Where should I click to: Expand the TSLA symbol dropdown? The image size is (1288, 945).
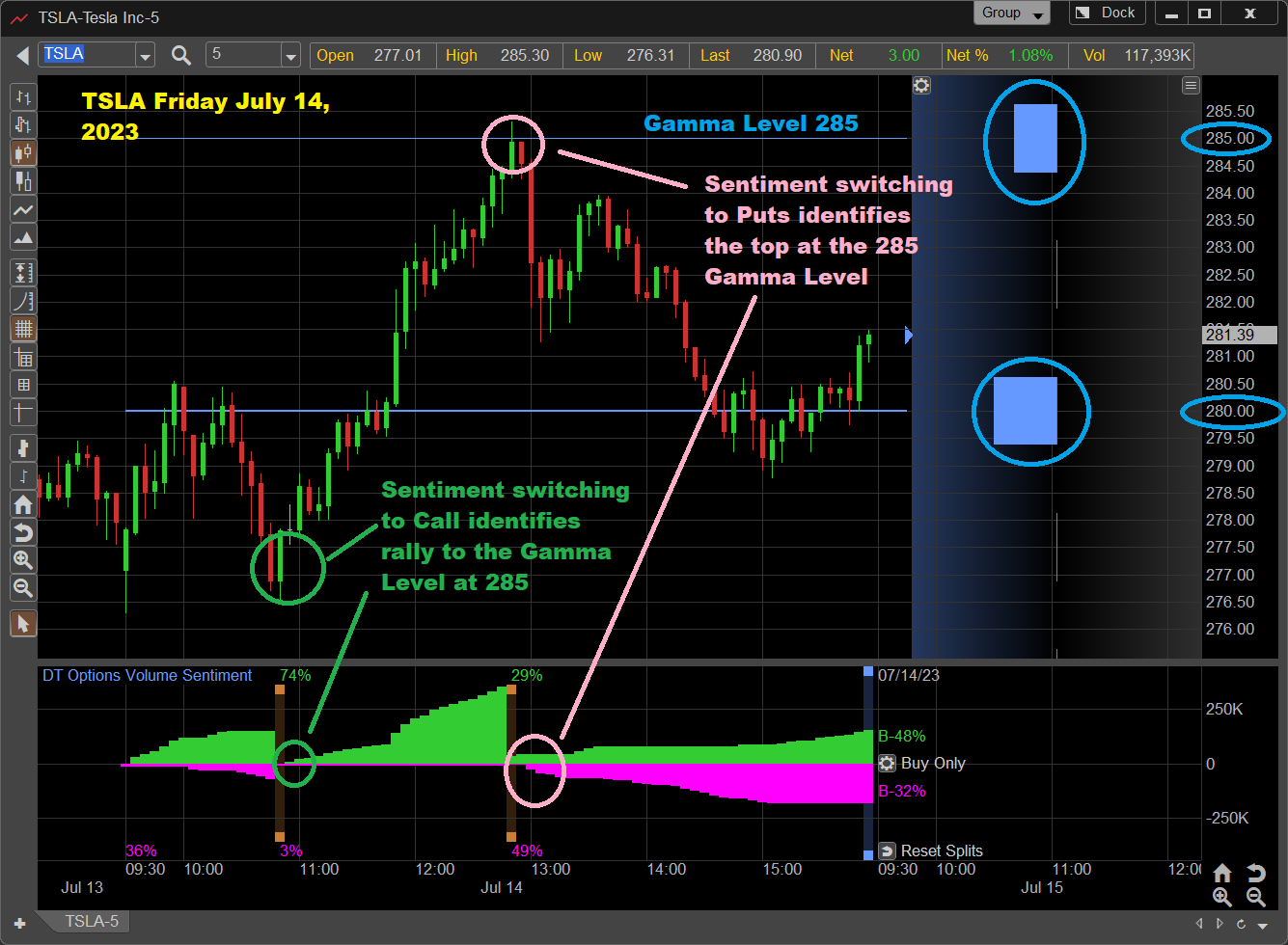[x=145, y=54]
